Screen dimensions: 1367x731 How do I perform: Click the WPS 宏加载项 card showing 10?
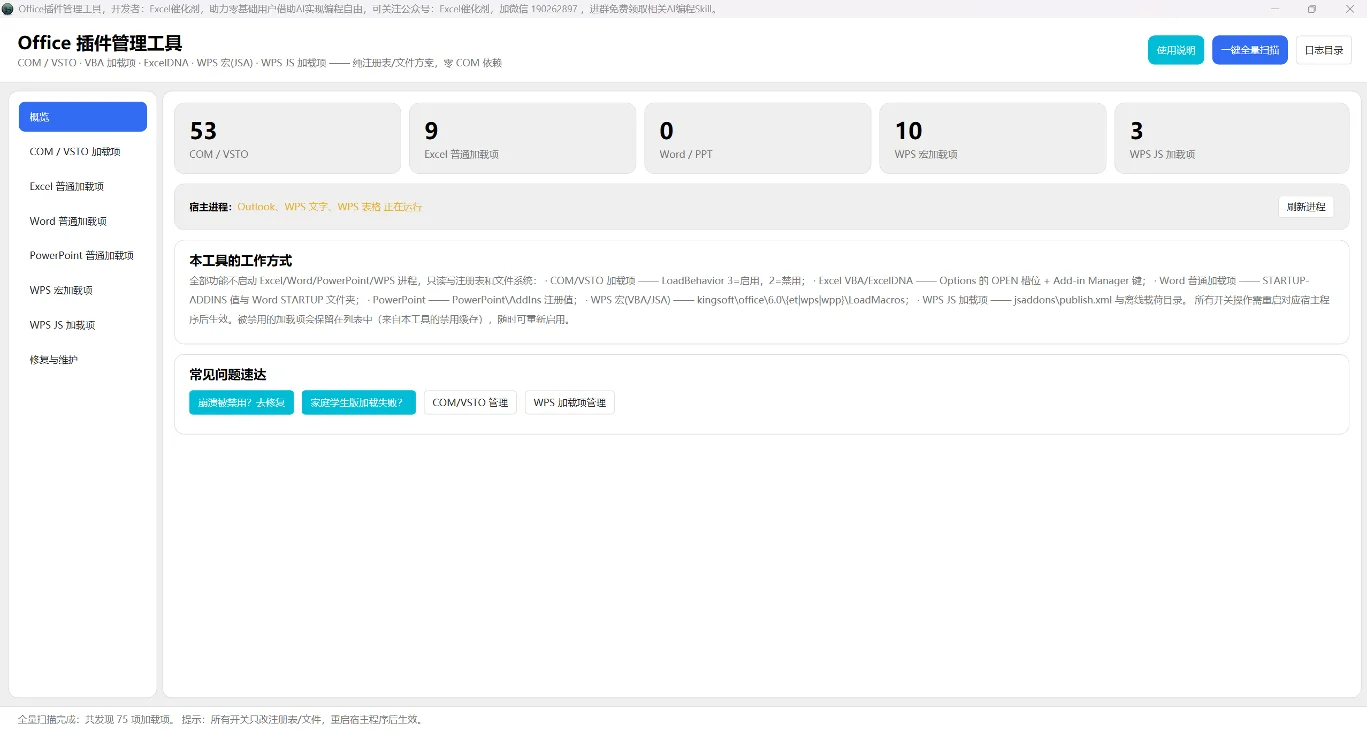[x=993, y=138]
